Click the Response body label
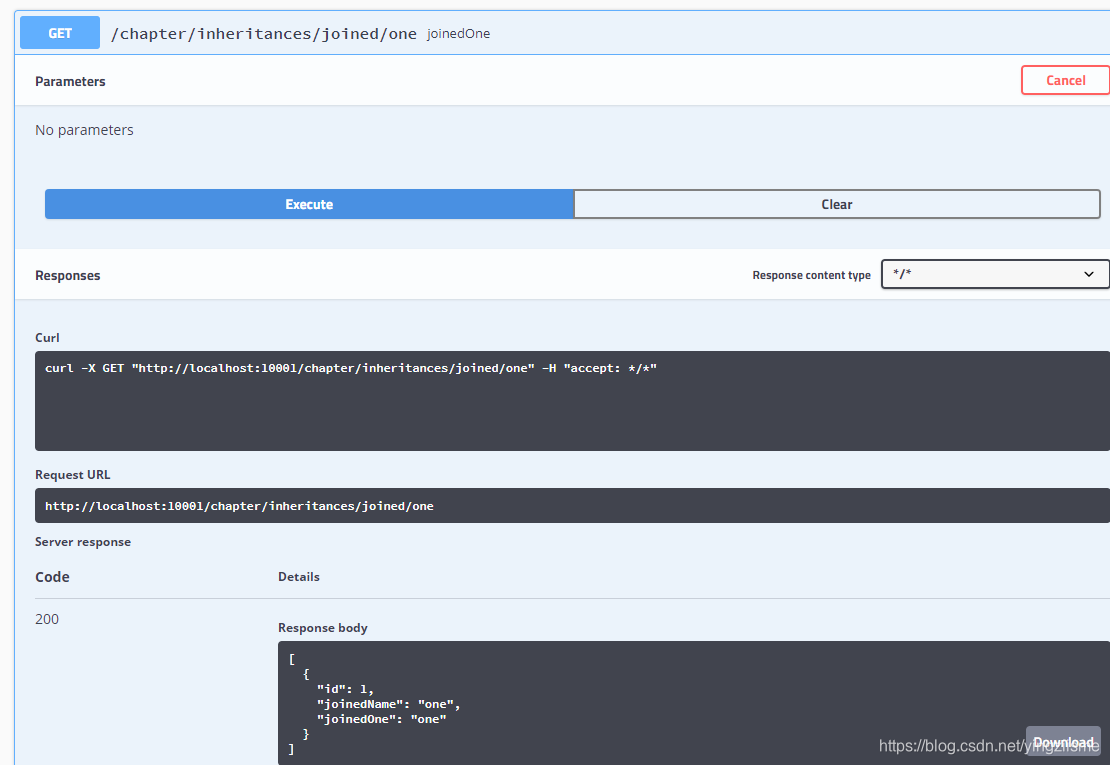This screenshot has width=1110, height=765. point(323,628)
